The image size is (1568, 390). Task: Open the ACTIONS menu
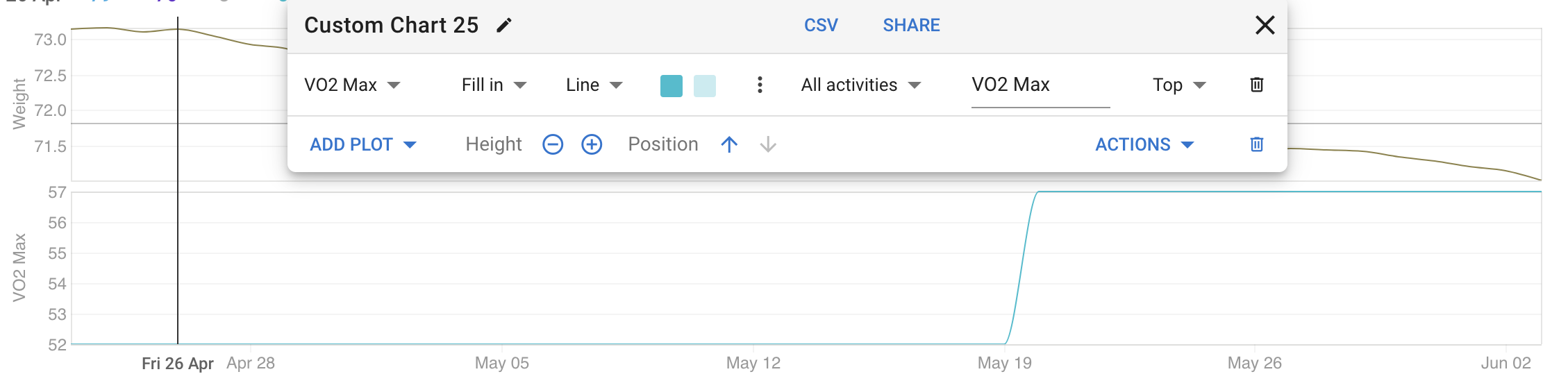coord(1144,144)
